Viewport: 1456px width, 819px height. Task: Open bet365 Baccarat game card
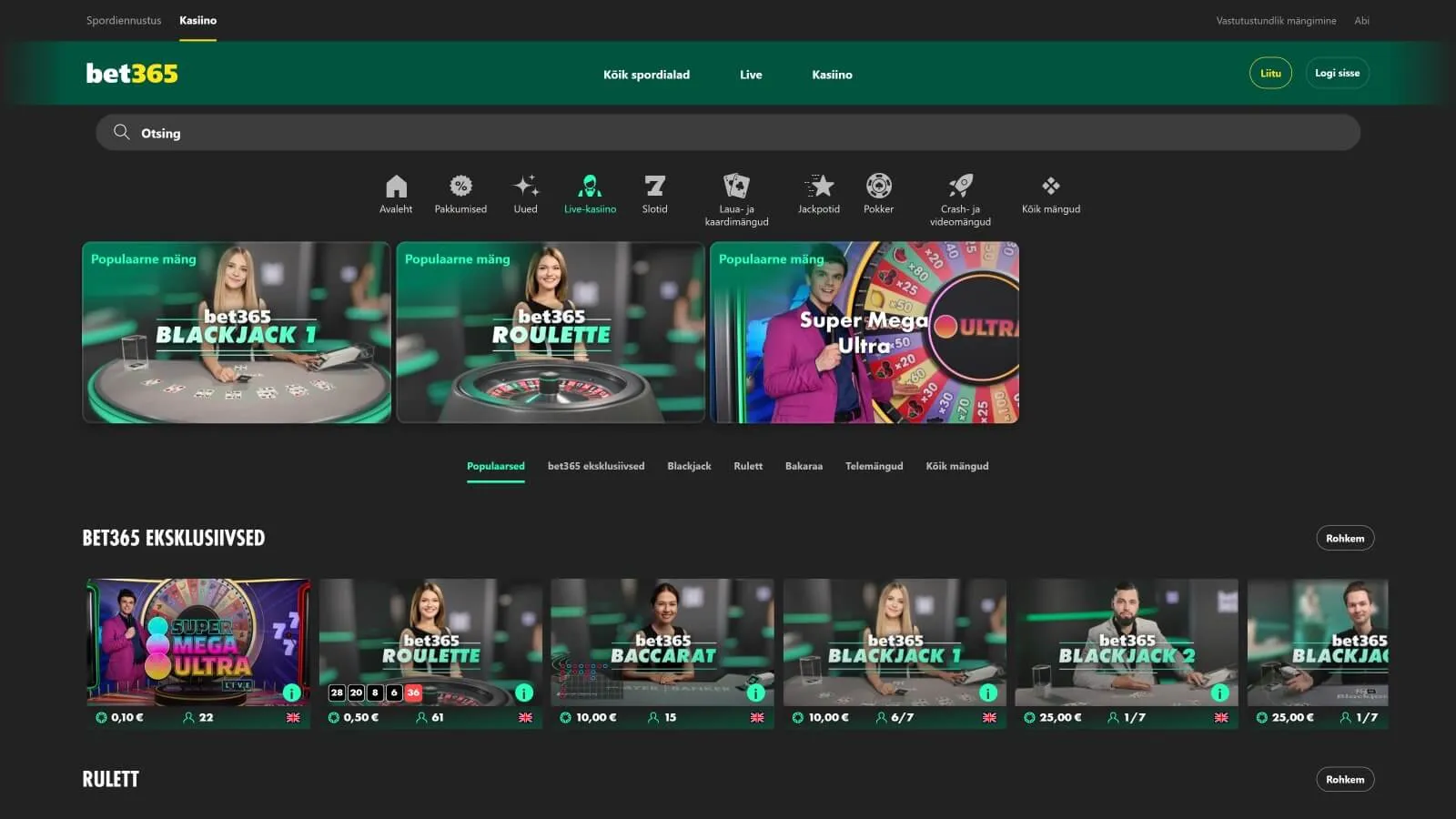click(662, 653)
